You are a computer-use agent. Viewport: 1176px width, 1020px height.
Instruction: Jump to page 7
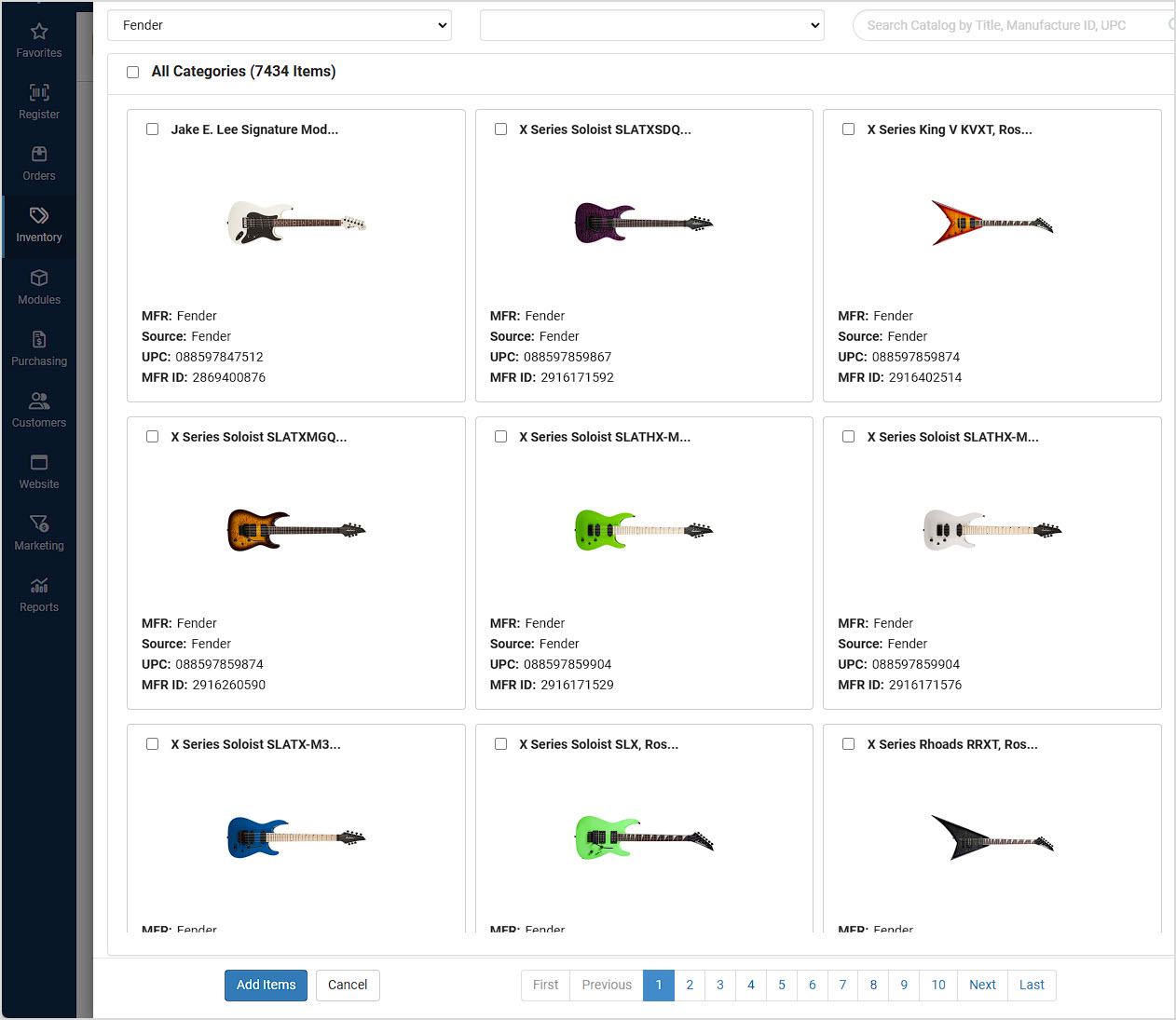(843, 986)
